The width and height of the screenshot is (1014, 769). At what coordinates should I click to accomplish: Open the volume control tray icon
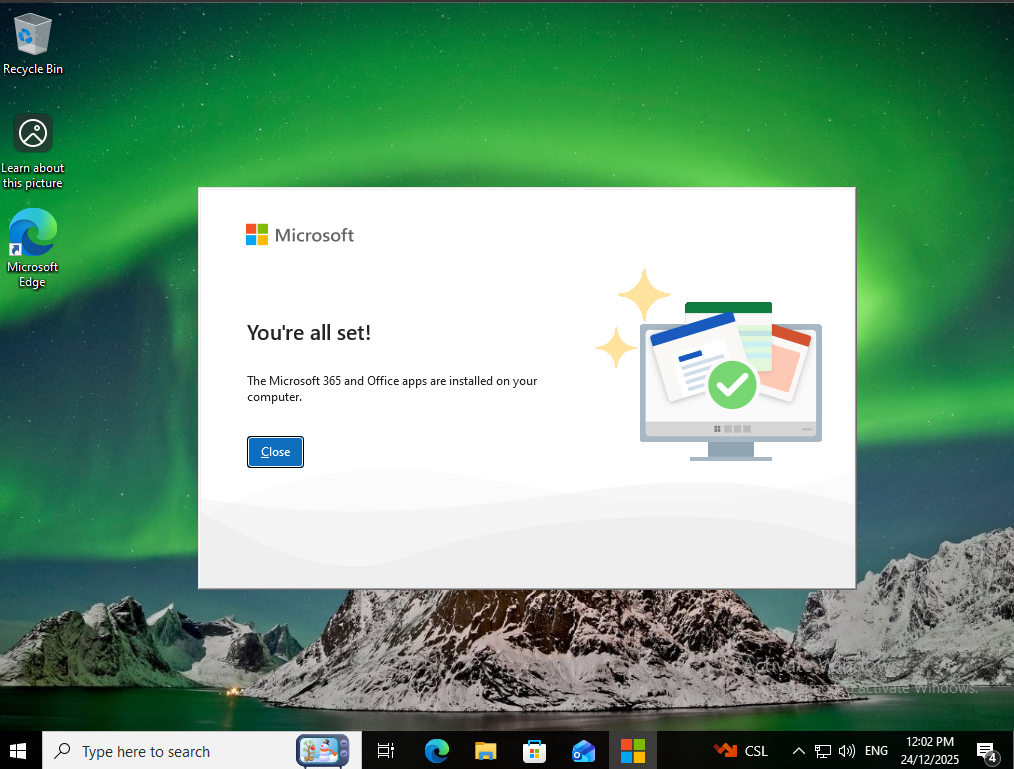(x=847, y=751)
